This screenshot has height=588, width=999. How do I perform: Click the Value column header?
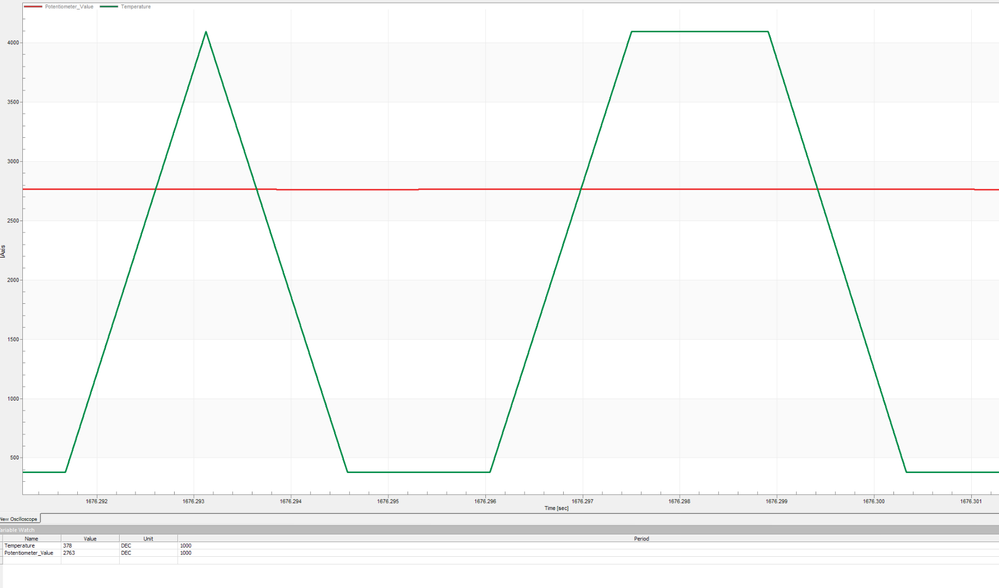[90, 538]
